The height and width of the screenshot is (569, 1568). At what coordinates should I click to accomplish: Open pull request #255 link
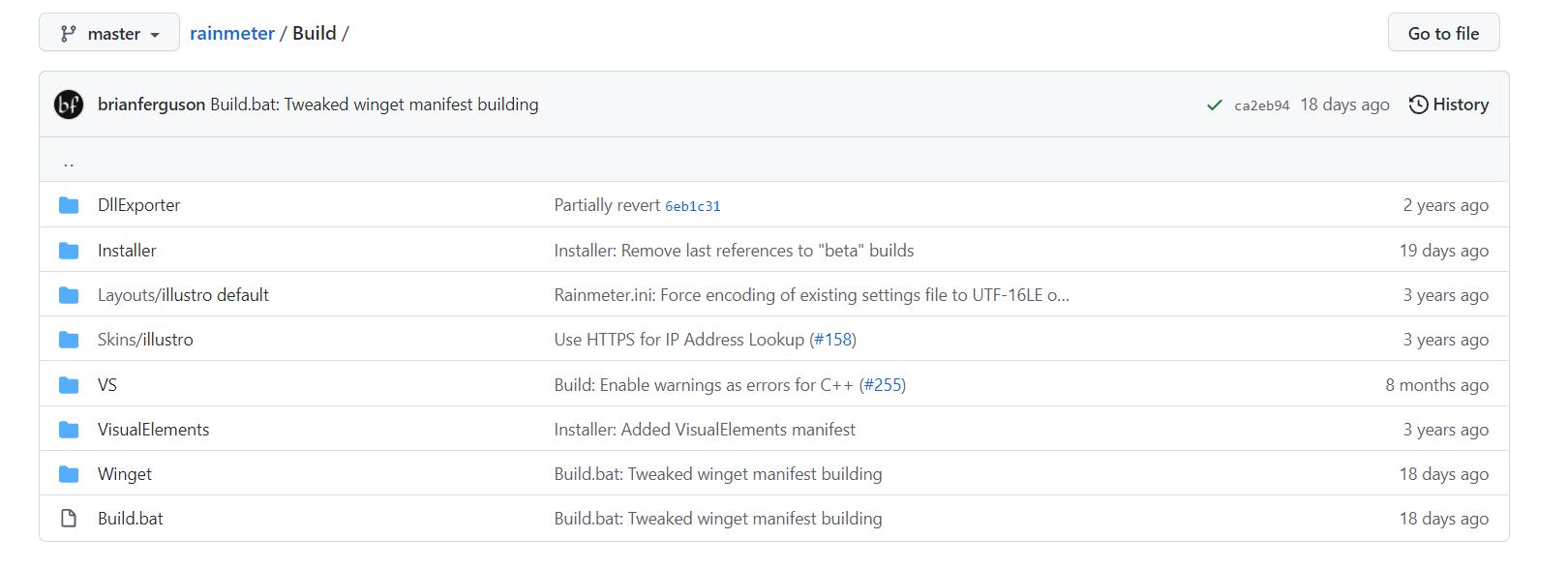click(883, 385)
